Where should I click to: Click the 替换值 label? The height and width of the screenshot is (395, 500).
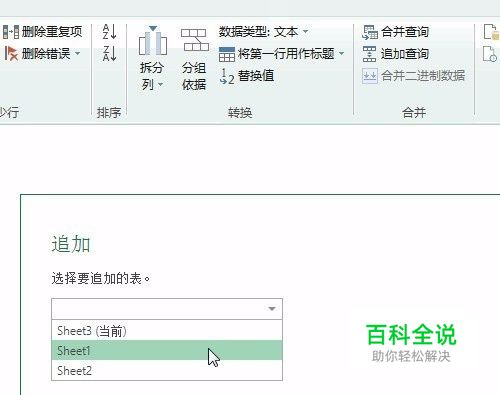pyautogui.click(x=256, y=76)
